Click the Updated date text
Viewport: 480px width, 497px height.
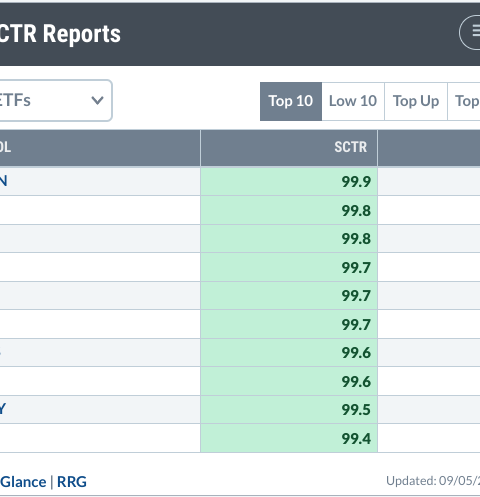433,481
